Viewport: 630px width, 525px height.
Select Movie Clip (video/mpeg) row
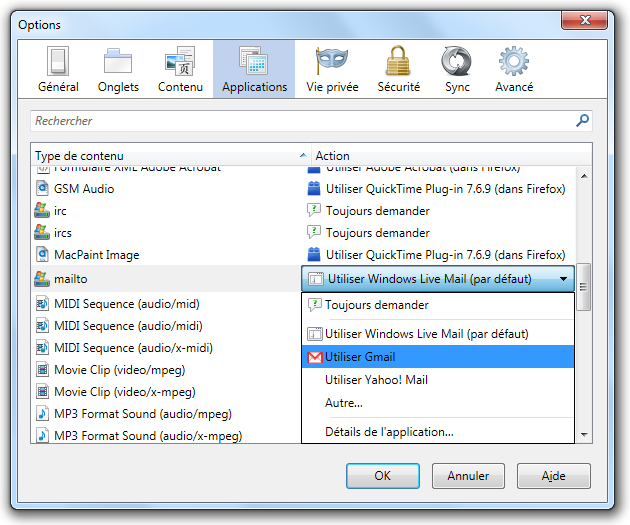click(166, 370)
